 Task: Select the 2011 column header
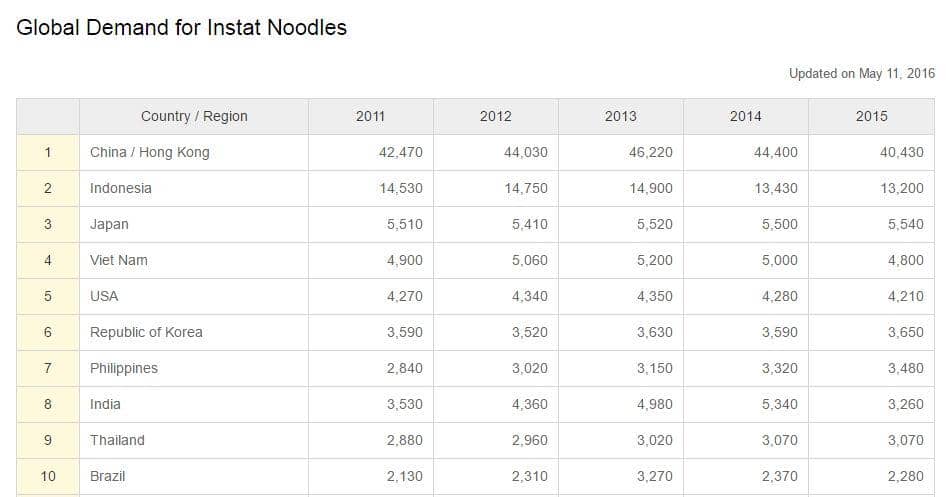(370, 116)
